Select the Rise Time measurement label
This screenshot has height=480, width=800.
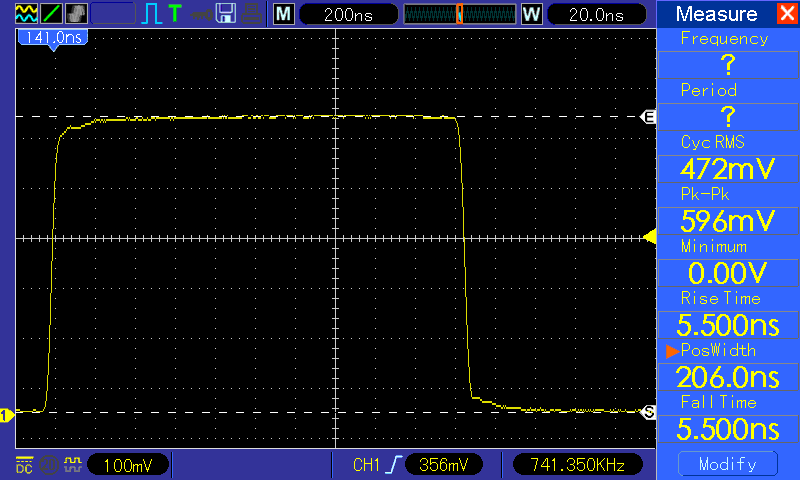pyautogui.click(x=720, y=298)
